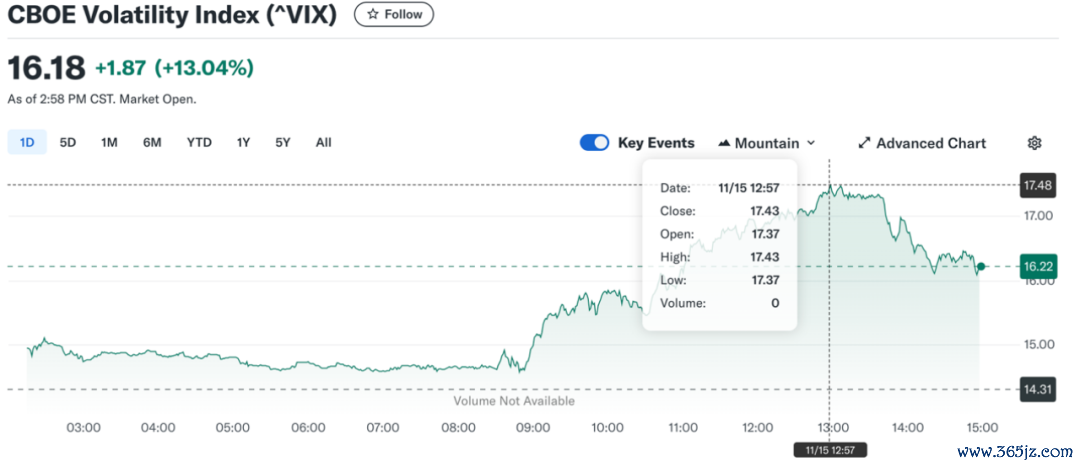Click the tooltip Volume value 0
Image resolution: width=1080 pixels, height=467 pixels.
coord(775,302)
